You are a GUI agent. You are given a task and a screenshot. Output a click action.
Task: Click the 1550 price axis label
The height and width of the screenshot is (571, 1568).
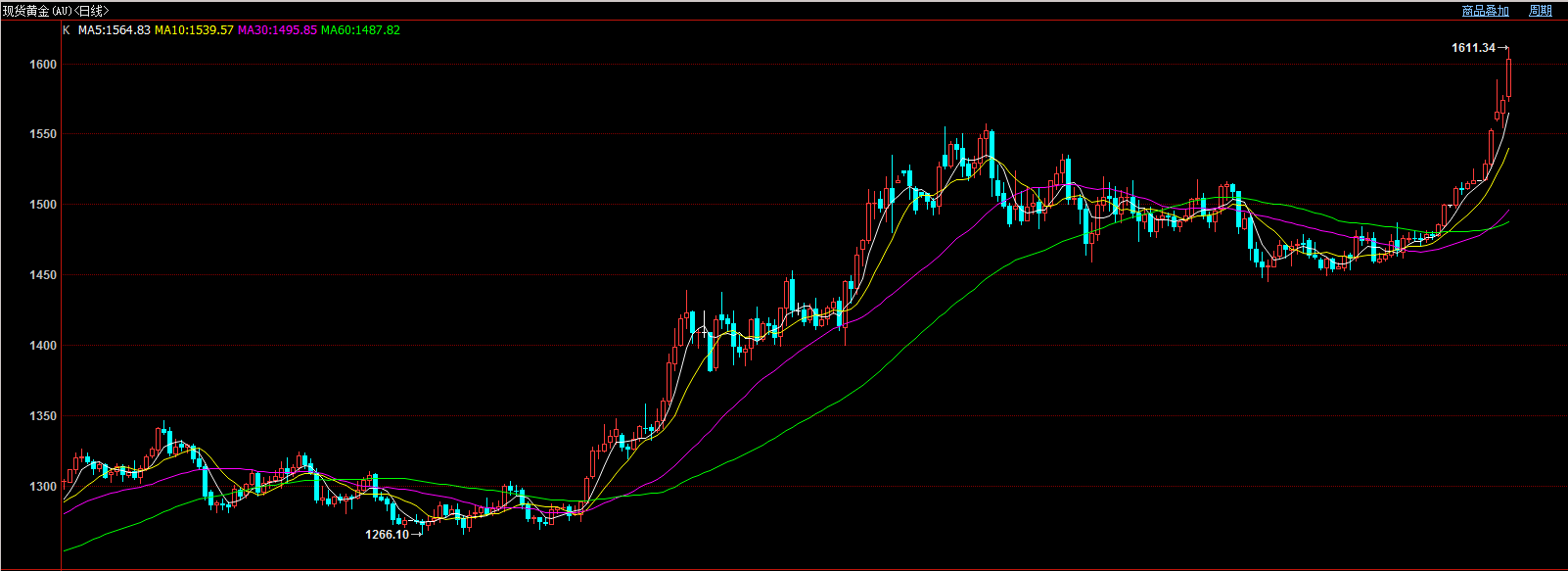(x=43, y=134)
